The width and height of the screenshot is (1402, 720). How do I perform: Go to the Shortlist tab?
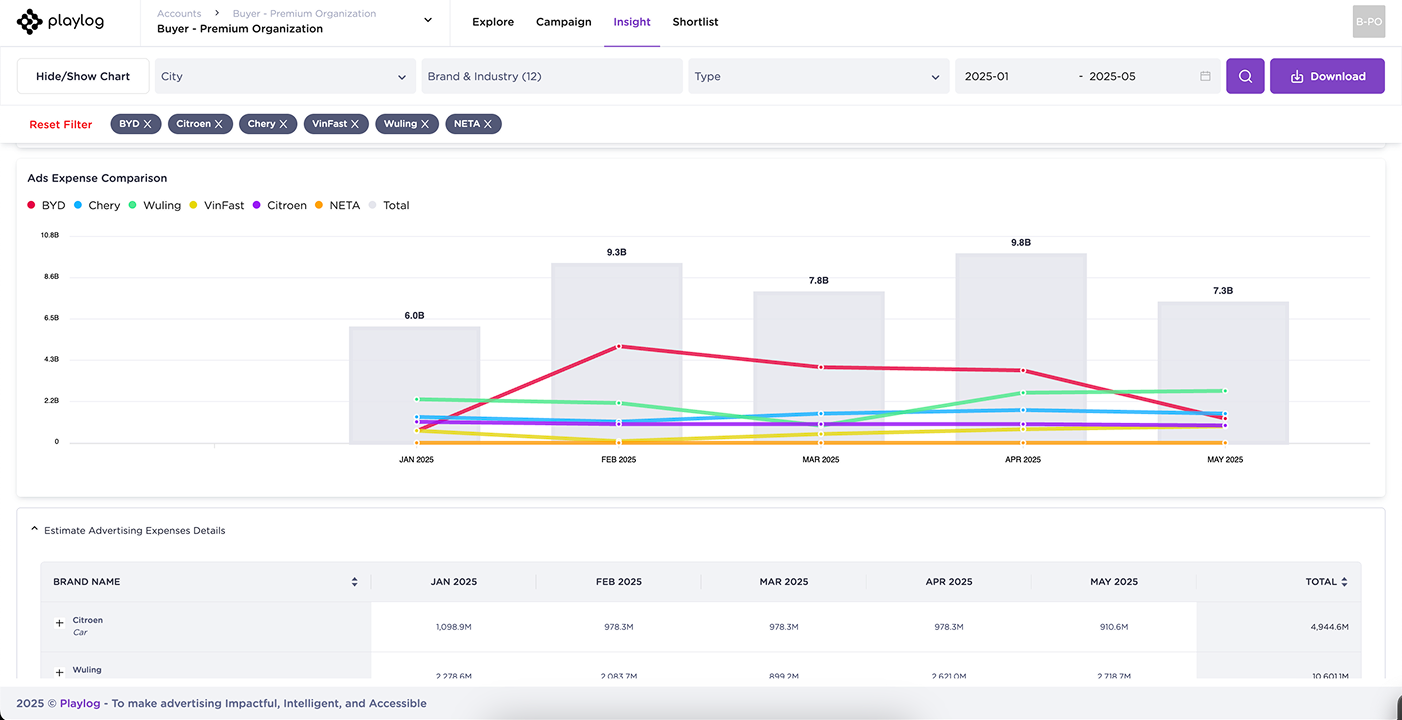[695, 22]
